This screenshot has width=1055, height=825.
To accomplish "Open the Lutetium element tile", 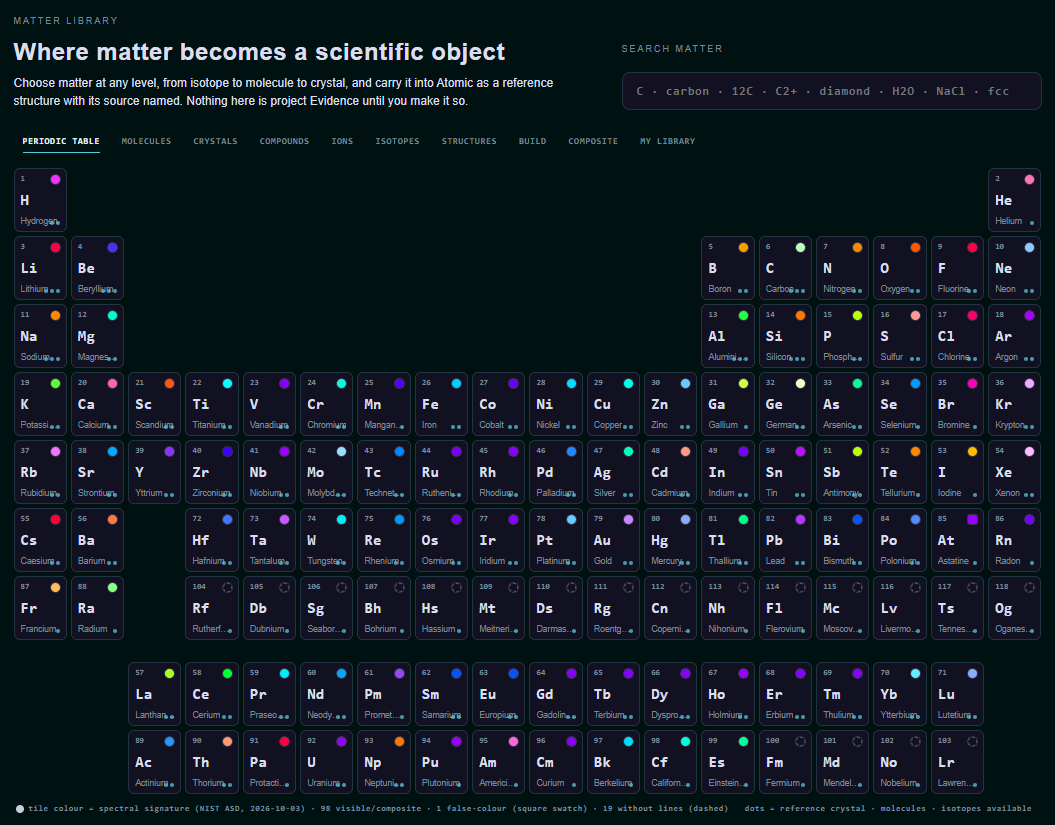I will (x=957, y=694).
